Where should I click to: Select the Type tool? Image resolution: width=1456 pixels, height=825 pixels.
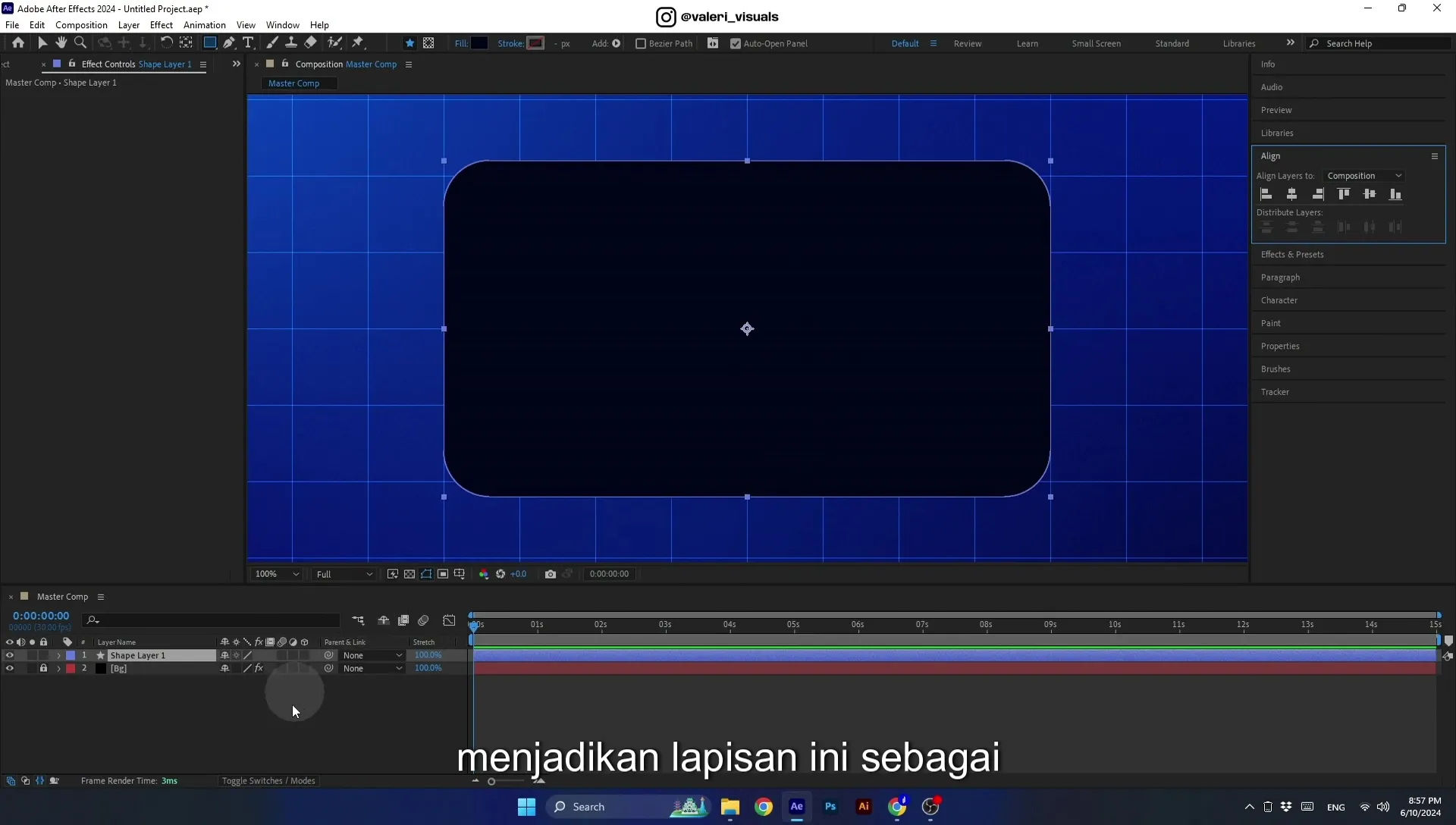(248, 43)
